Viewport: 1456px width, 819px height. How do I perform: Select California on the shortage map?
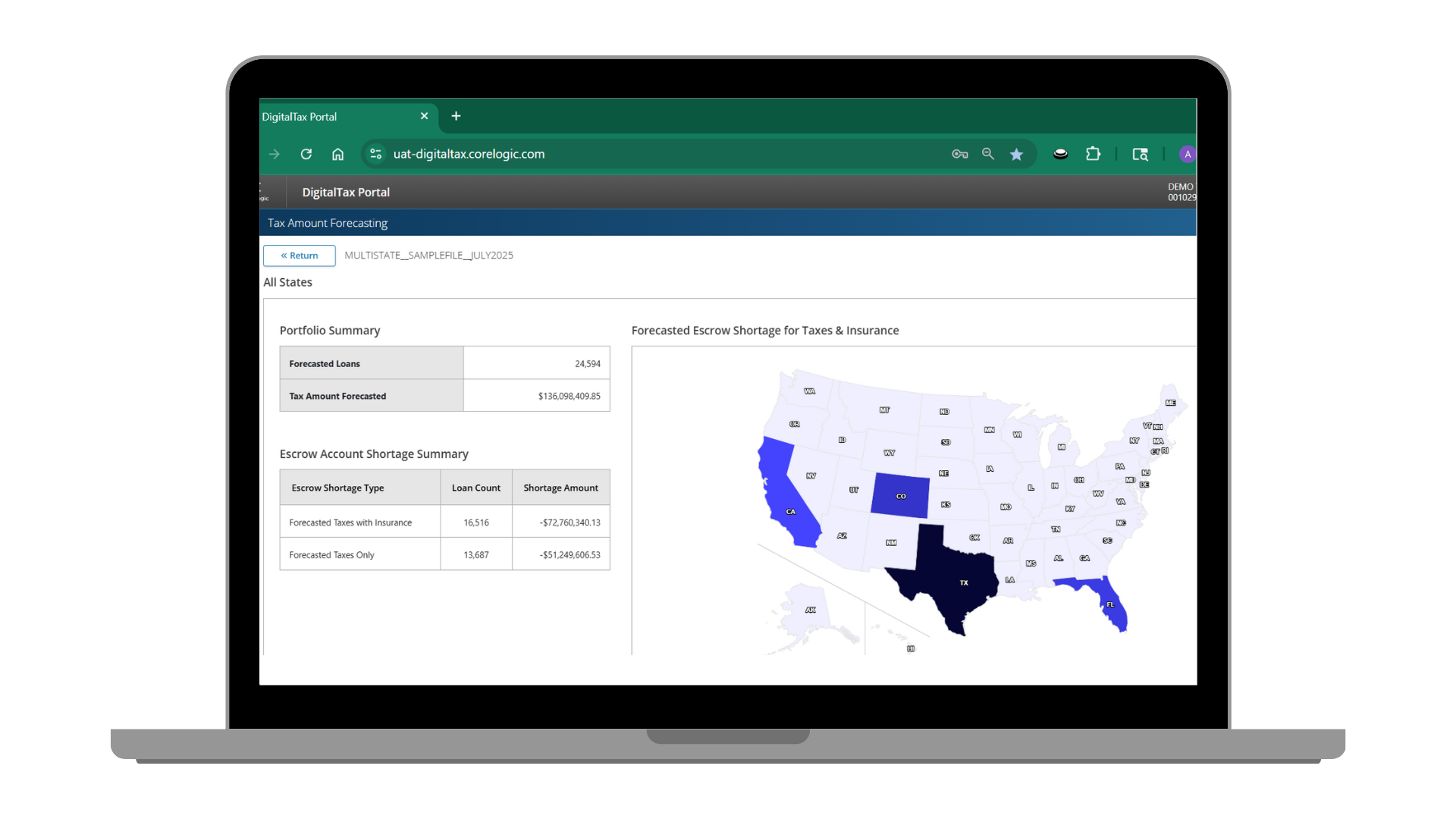[785, 500]
